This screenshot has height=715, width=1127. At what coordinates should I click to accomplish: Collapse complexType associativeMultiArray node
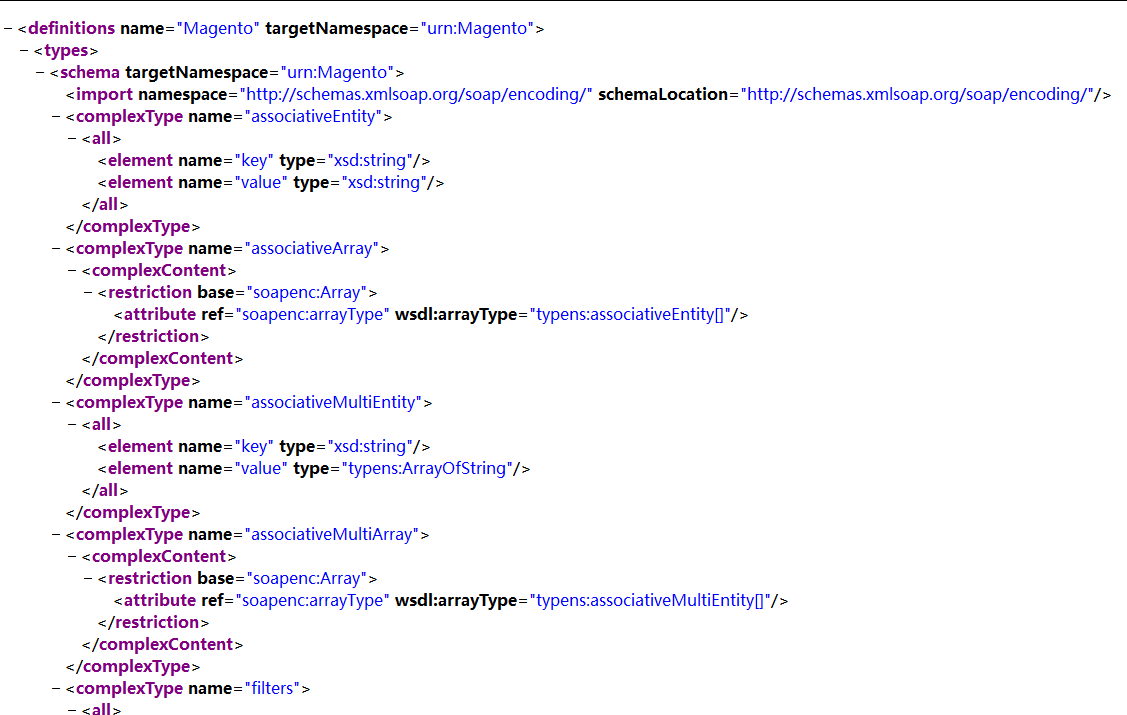pos(56,535)
